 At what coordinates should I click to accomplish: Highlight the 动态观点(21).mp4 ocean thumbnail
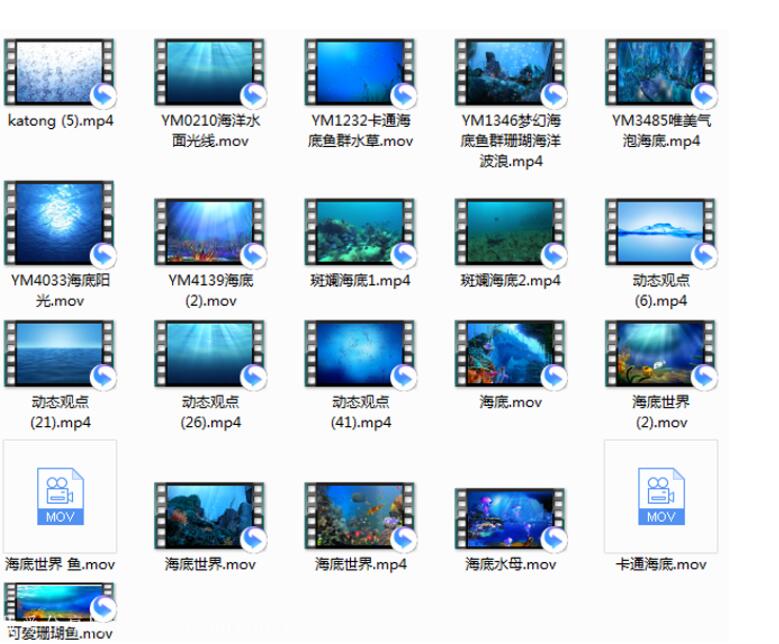click(60, 354)
